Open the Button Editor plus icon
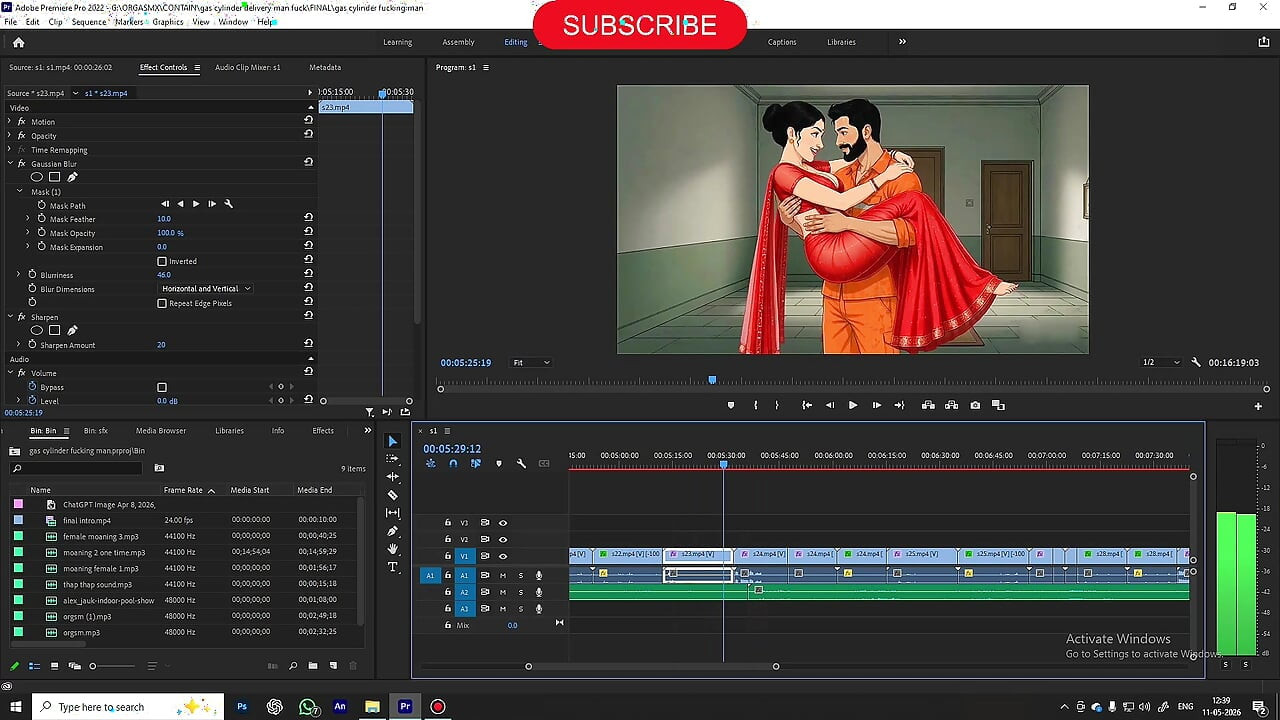 [x=1258, y=406]
